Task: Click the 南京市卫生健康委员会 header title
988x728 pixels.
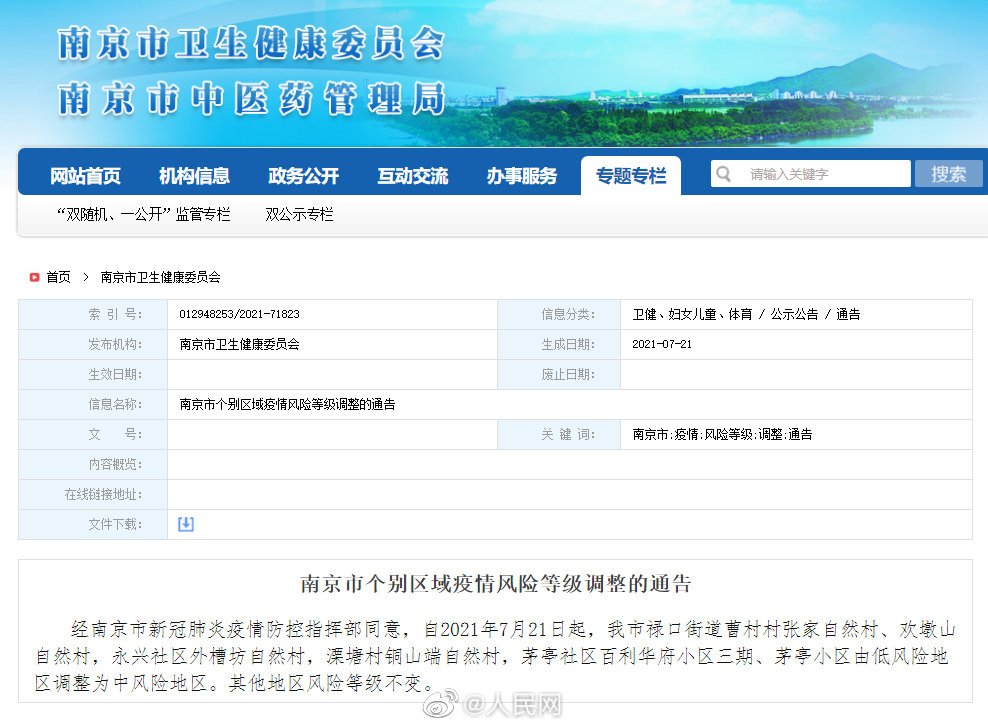Action: pyautogui.click(x=250, y=44)
